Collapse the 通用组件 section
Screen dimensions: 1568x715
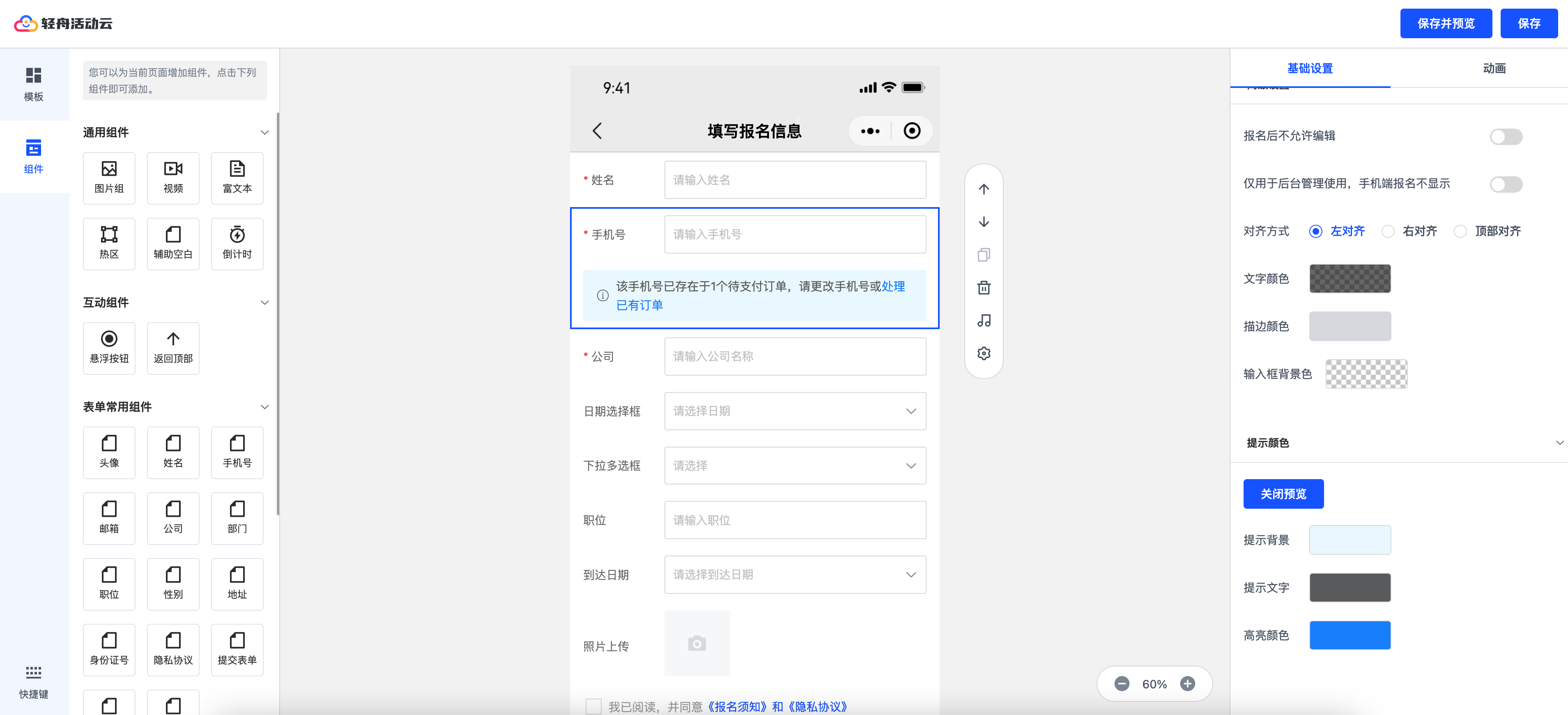264,132
